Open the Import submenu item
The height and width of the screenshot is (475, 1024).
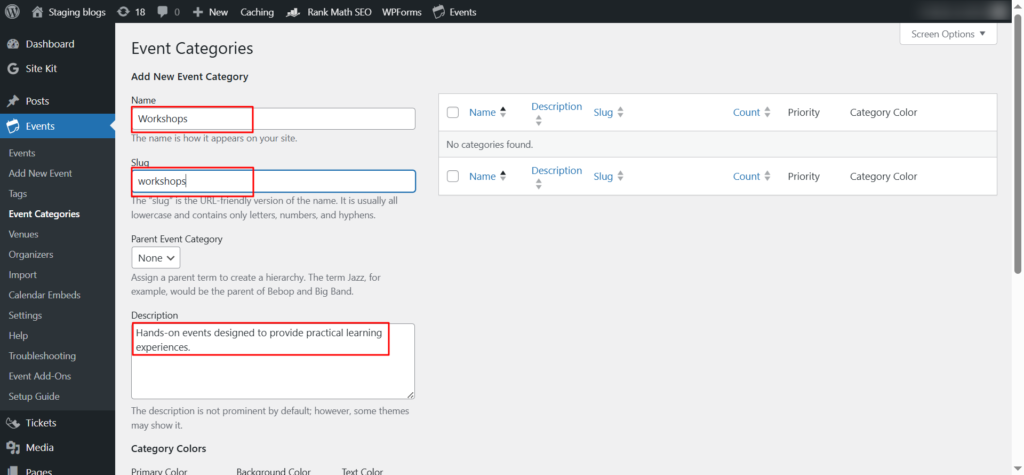point(23,274)
